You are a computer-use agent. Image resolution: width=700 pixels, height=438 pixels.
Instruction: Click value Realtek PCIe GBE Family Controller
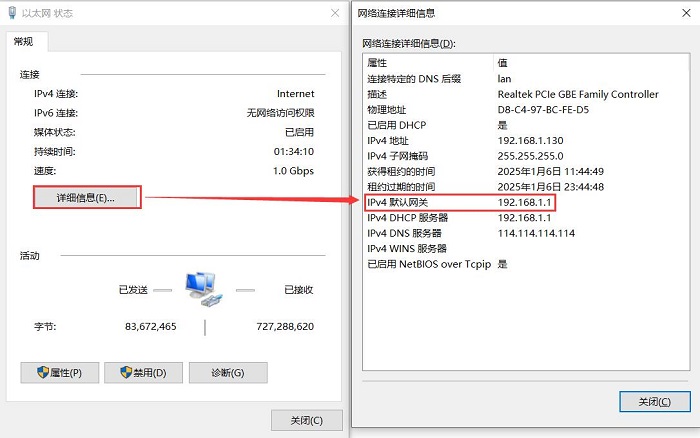click(x=578, y=94)
